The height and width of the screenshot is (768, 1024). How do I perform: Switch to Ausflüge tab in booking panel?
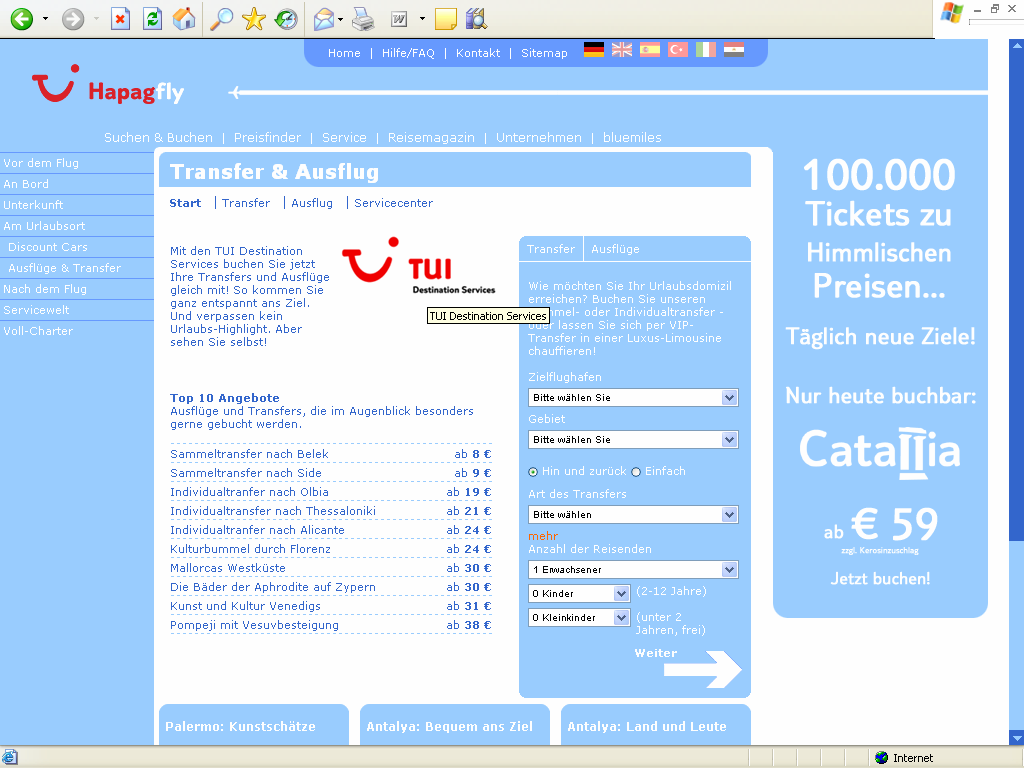[x=615, y=249]
